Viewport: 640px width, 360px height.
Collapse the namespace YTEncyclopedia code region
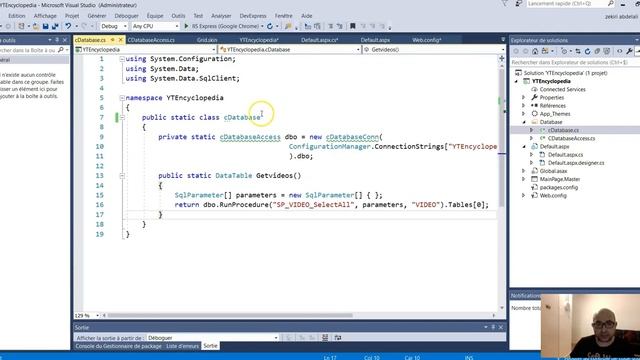coord(122,98)
